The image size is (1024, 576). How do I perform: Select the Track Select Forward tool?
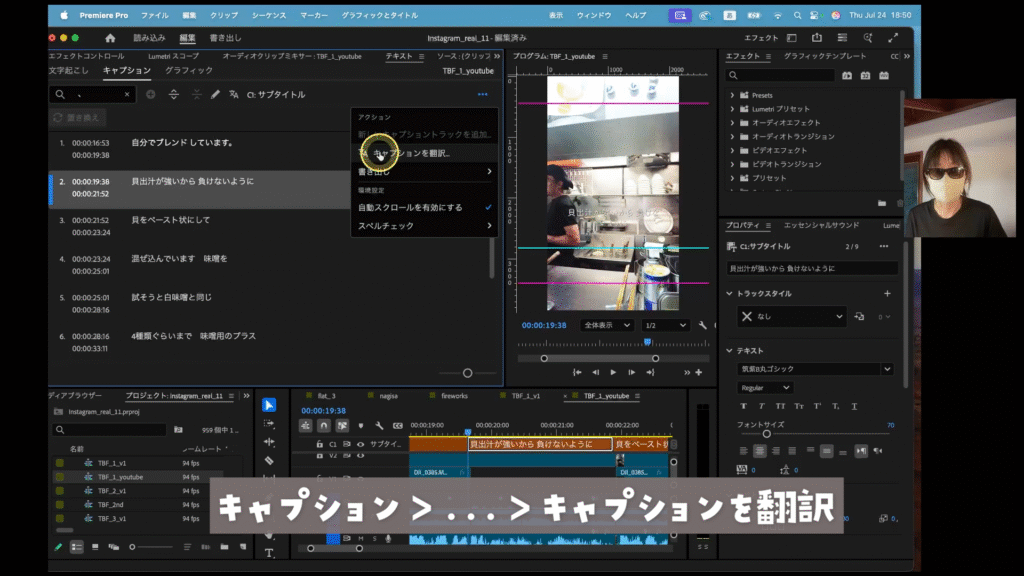pyautogui.click(x=268, y=423)
